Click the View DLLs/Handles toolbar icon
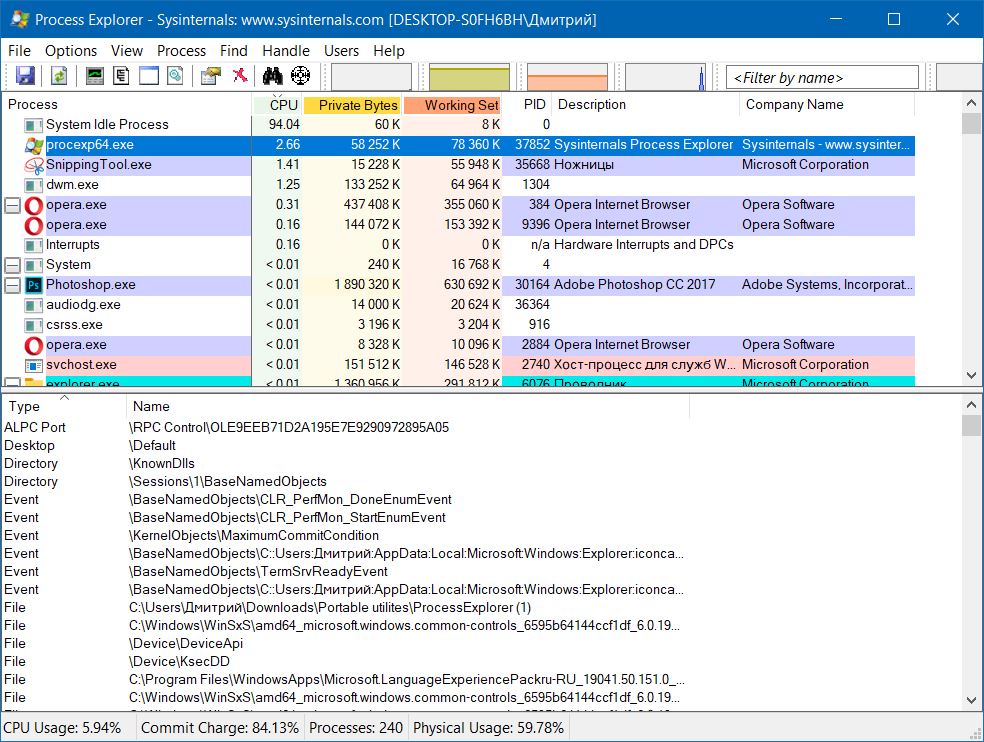Screen dimensions: 984x742 click(x=176, y=76)
